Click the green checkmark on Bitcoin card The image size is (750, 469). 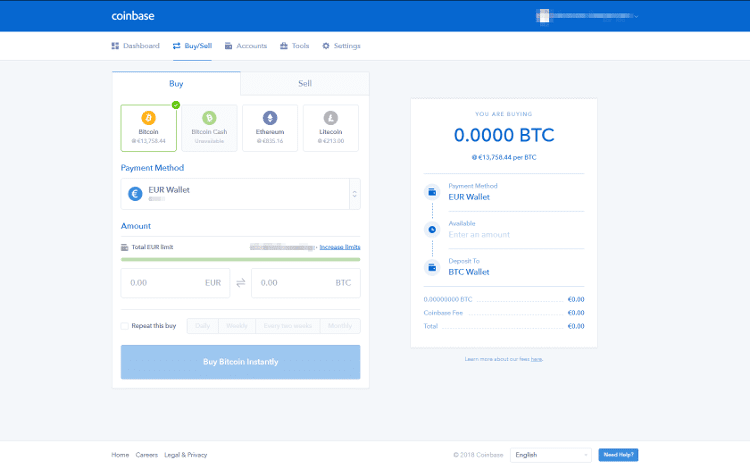(176, 105)
